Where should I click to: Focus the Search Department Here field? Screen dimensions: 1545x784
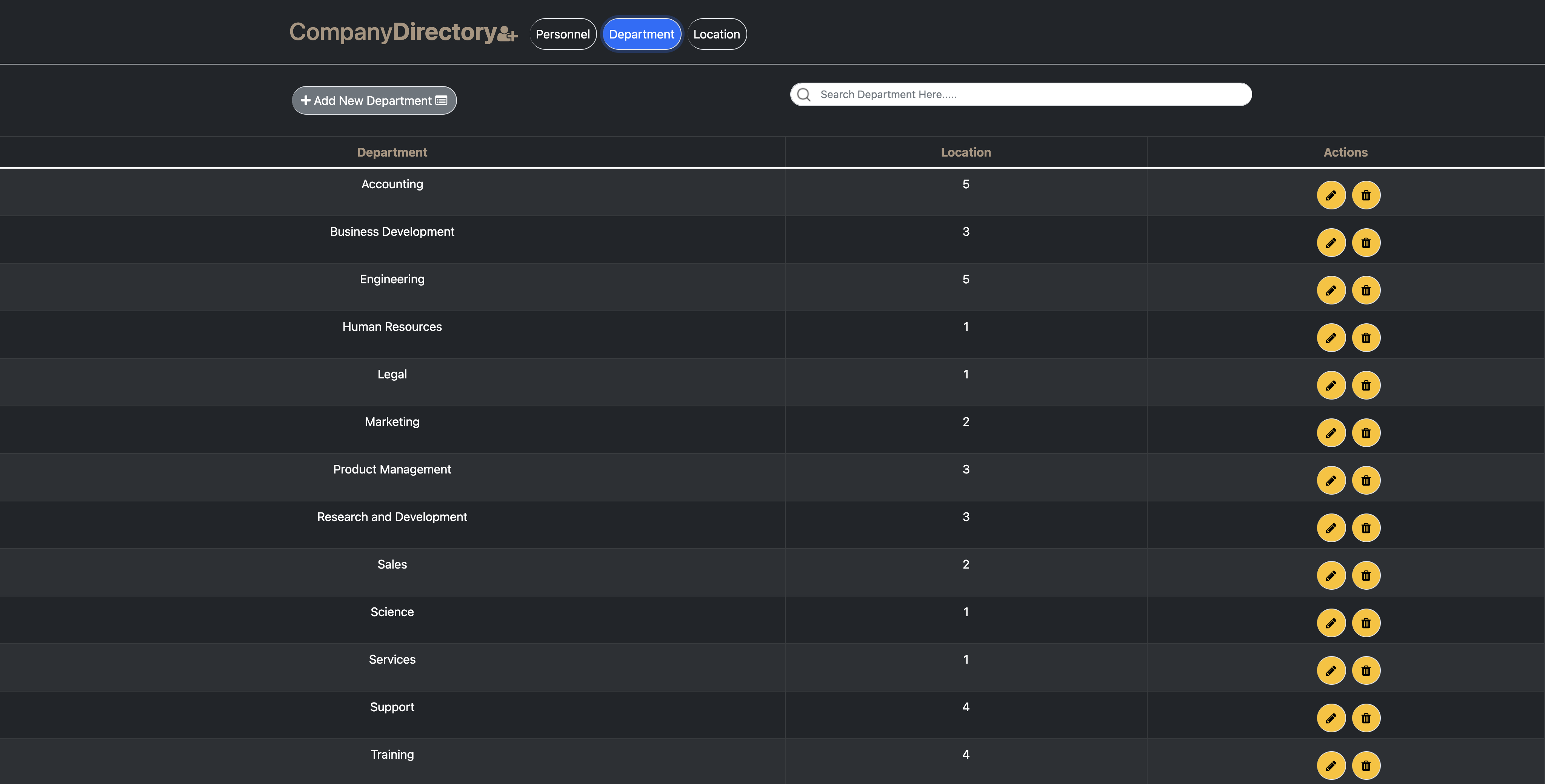coord(1026,95)
